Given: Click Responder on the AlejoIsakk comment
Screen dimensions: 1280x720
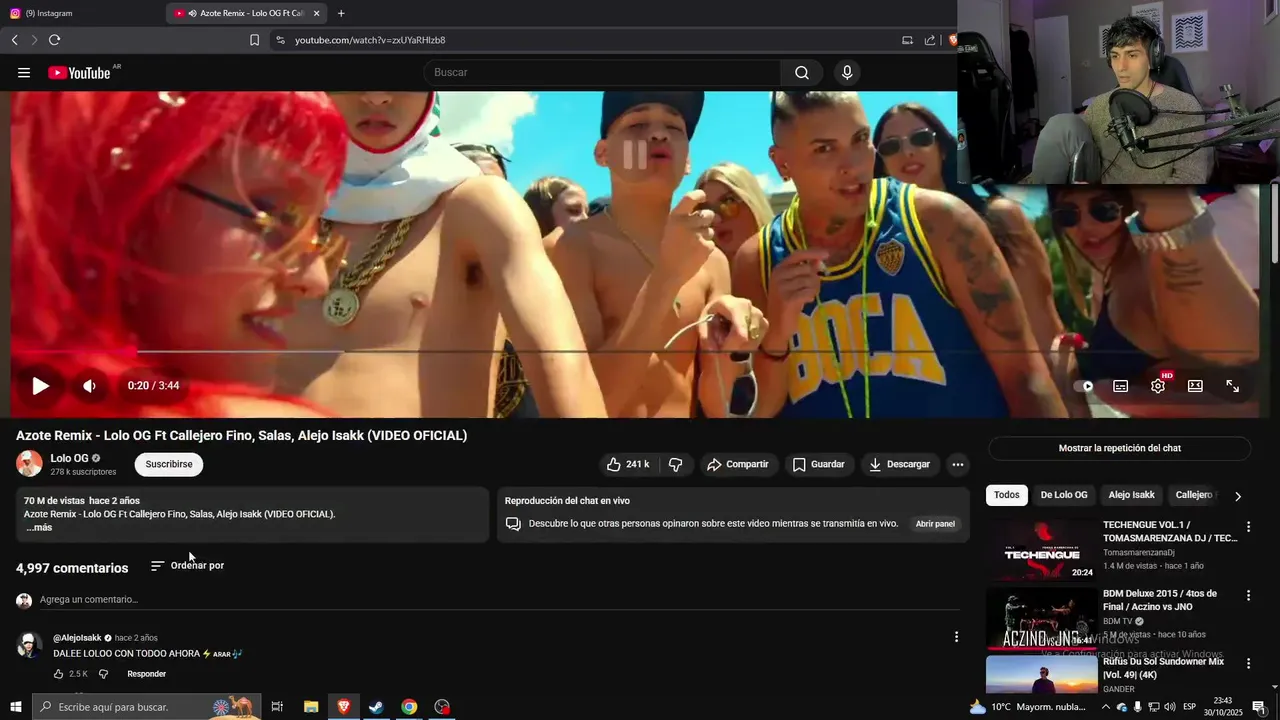Looking at the screenshot, I should pos(146,674).
